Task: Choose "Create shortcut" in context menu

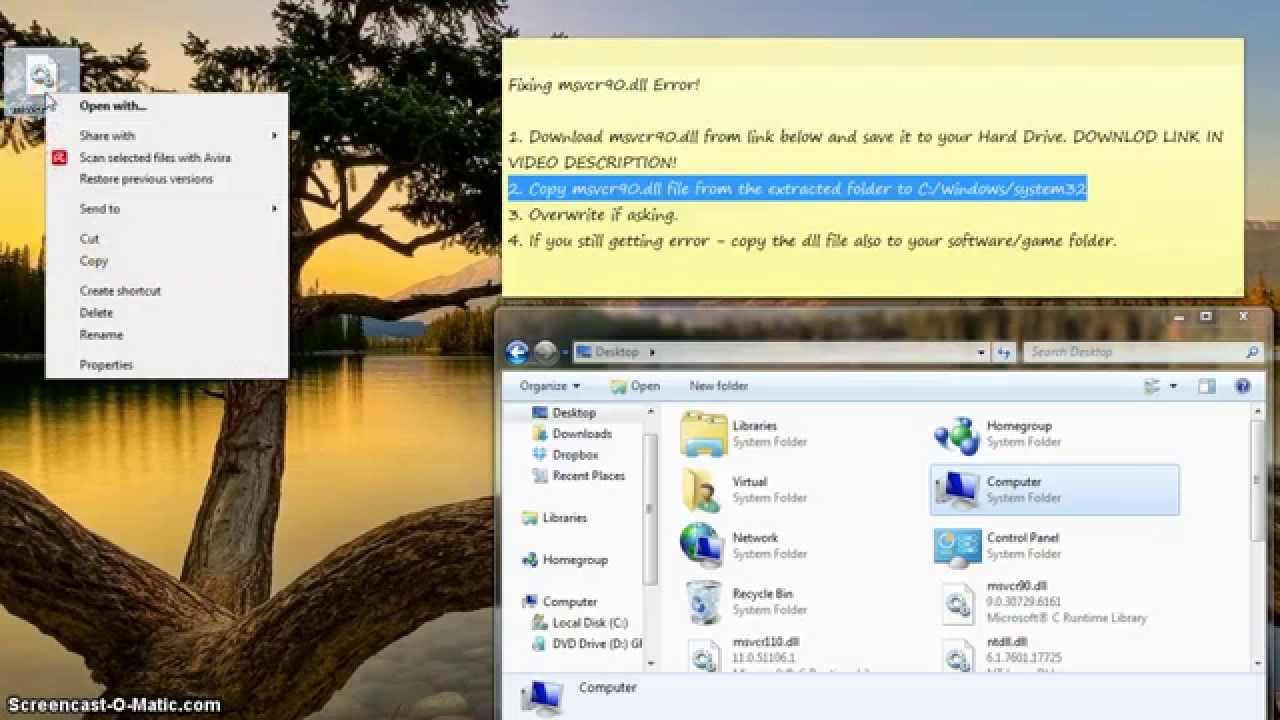Action: point(120,291)
